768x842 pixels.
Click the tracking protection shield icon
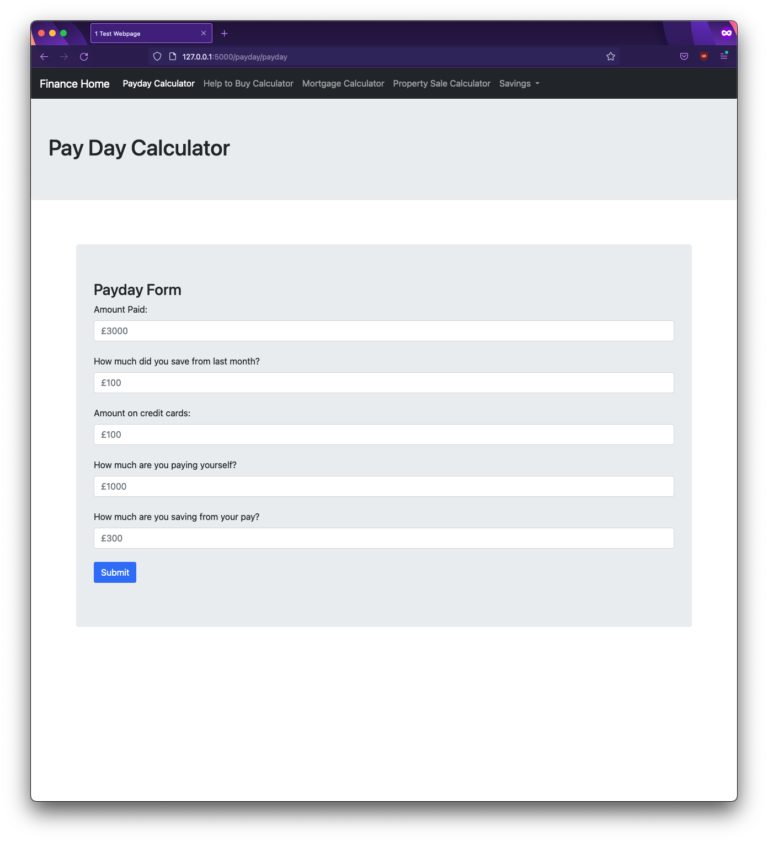click(x=157, y=57)
